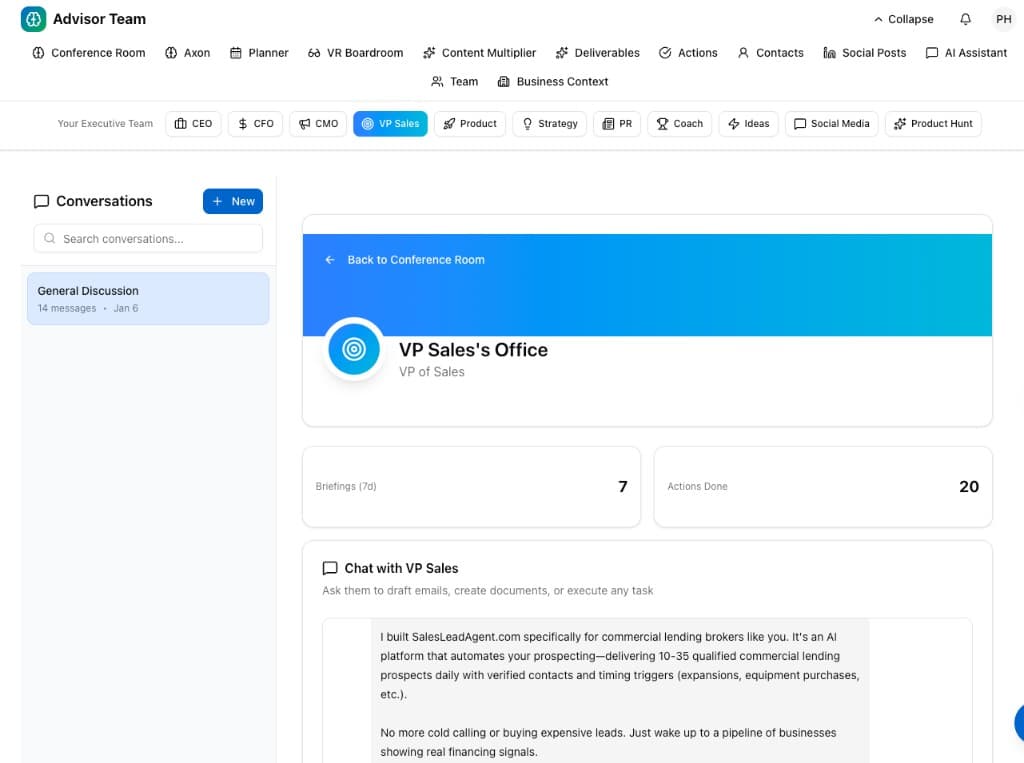Open the PH user avatar menu

1004,19
